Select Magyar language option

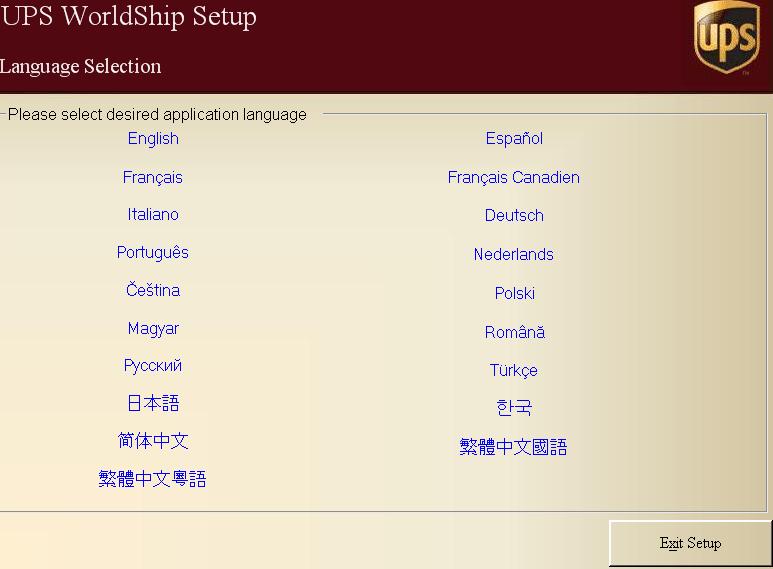153,329
